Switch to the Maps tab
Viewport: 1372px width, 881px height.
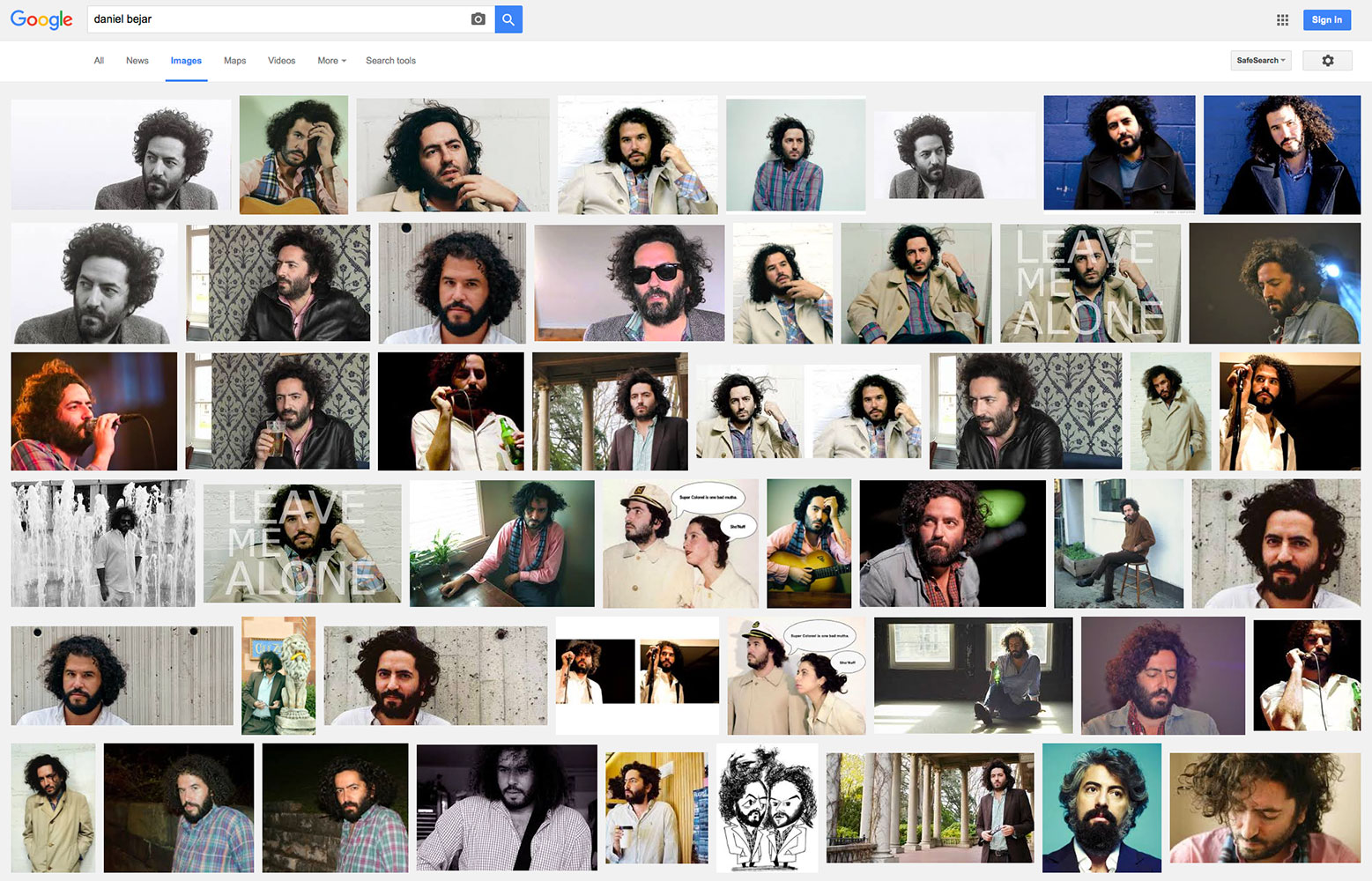[x=234, y=61]
